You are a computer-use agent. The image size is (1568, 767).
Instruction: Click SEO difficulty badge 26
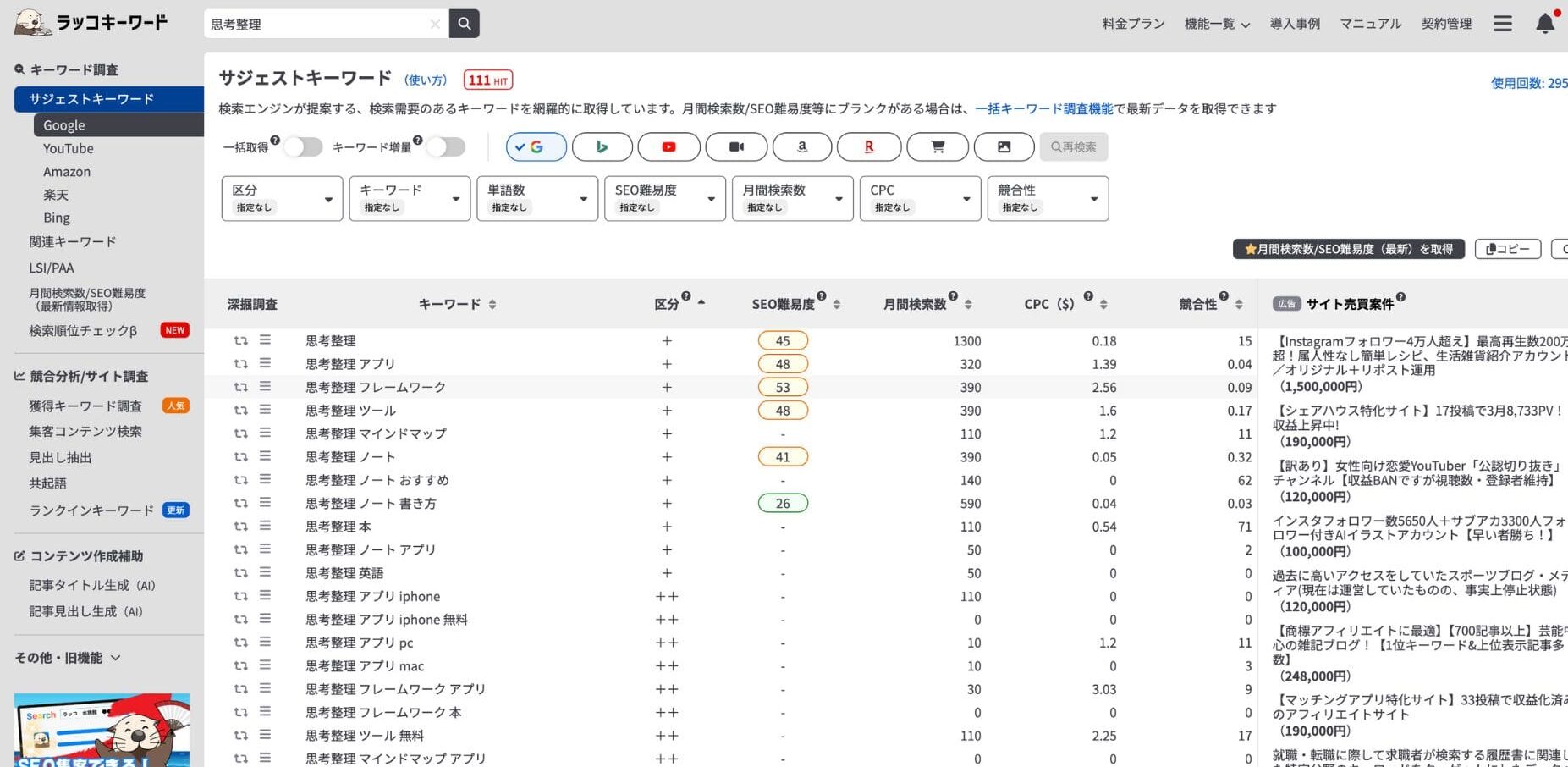(x=783, y=503)
